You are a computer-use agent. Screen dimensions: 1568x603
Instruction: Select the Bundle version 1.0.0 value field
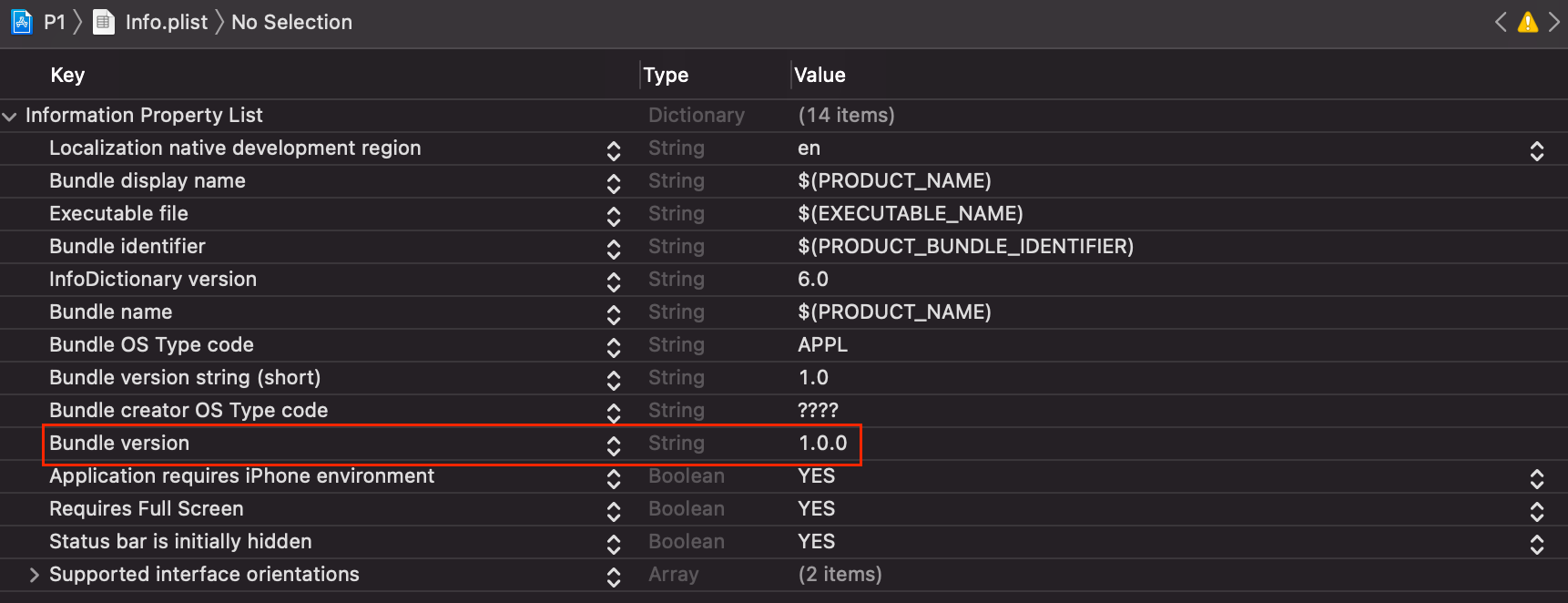(822, 443)
